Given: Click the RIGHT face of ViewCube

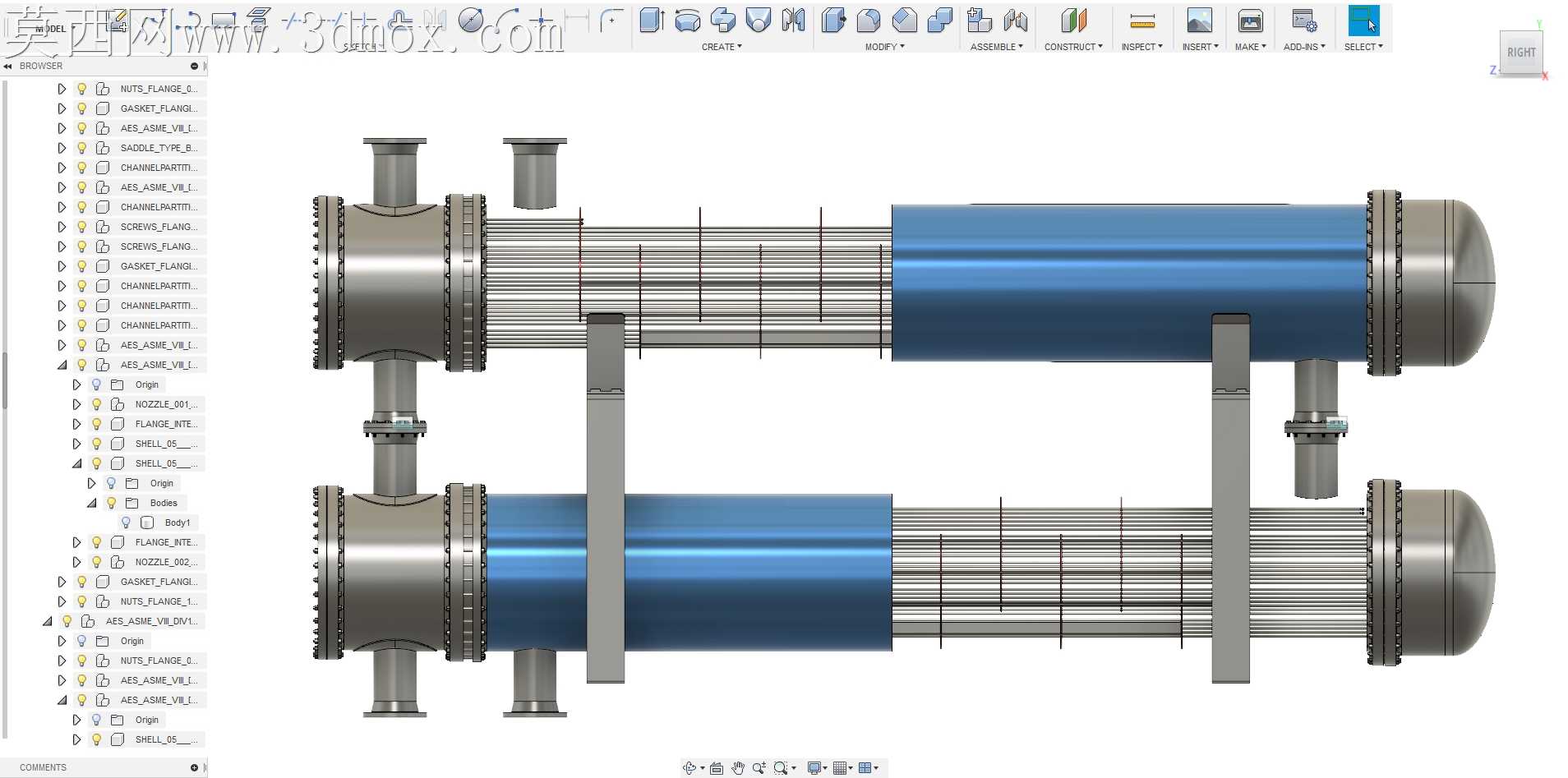Looking at the screenshot, I should [1521, 53].
